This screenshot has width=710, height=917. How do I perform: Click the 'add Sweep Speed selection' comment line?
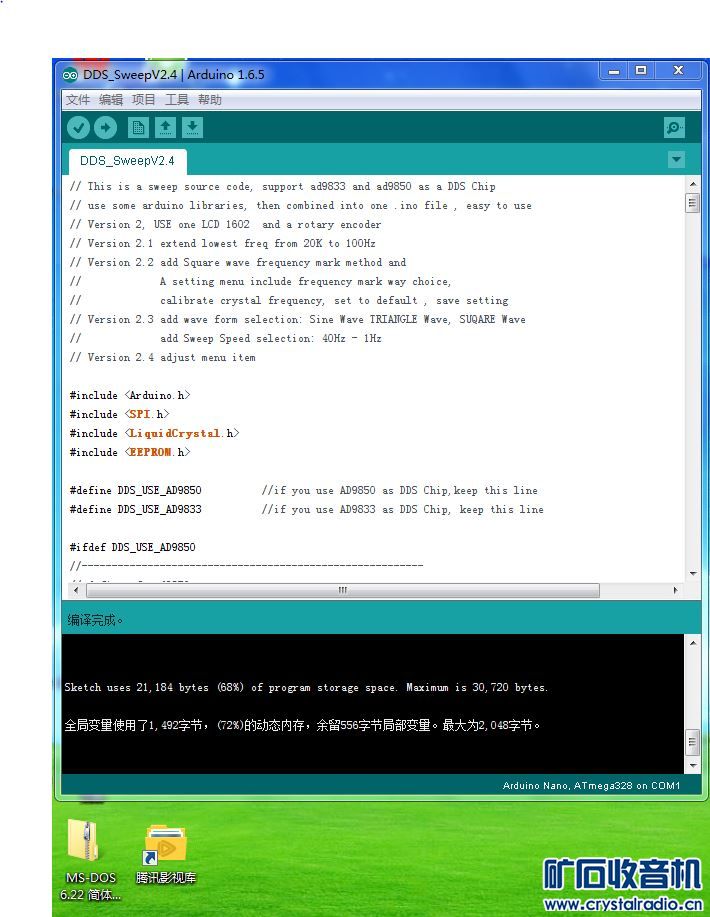(226, 338)
